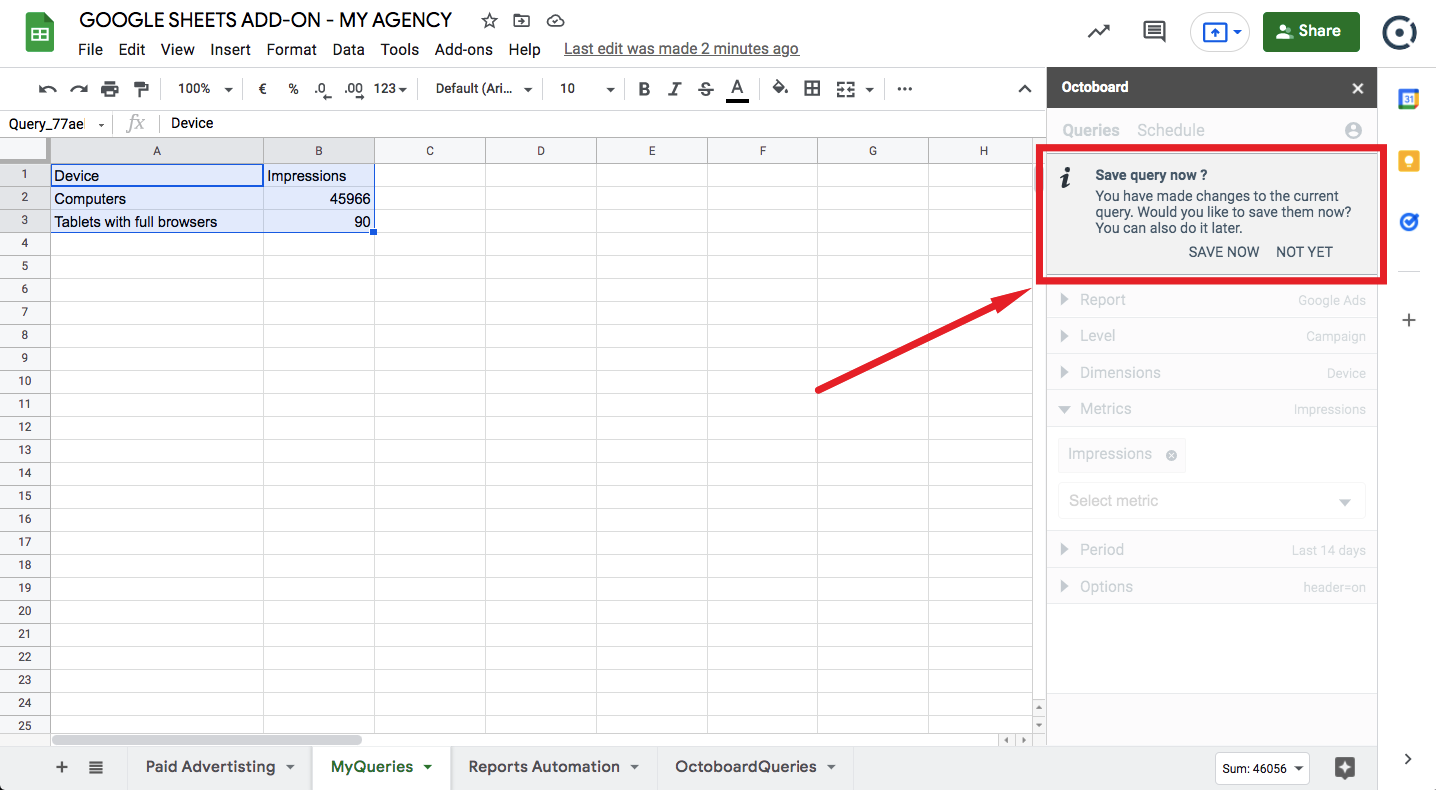Toggle bold formatting
1436x790 pixels.
click(x=644, y=89)
